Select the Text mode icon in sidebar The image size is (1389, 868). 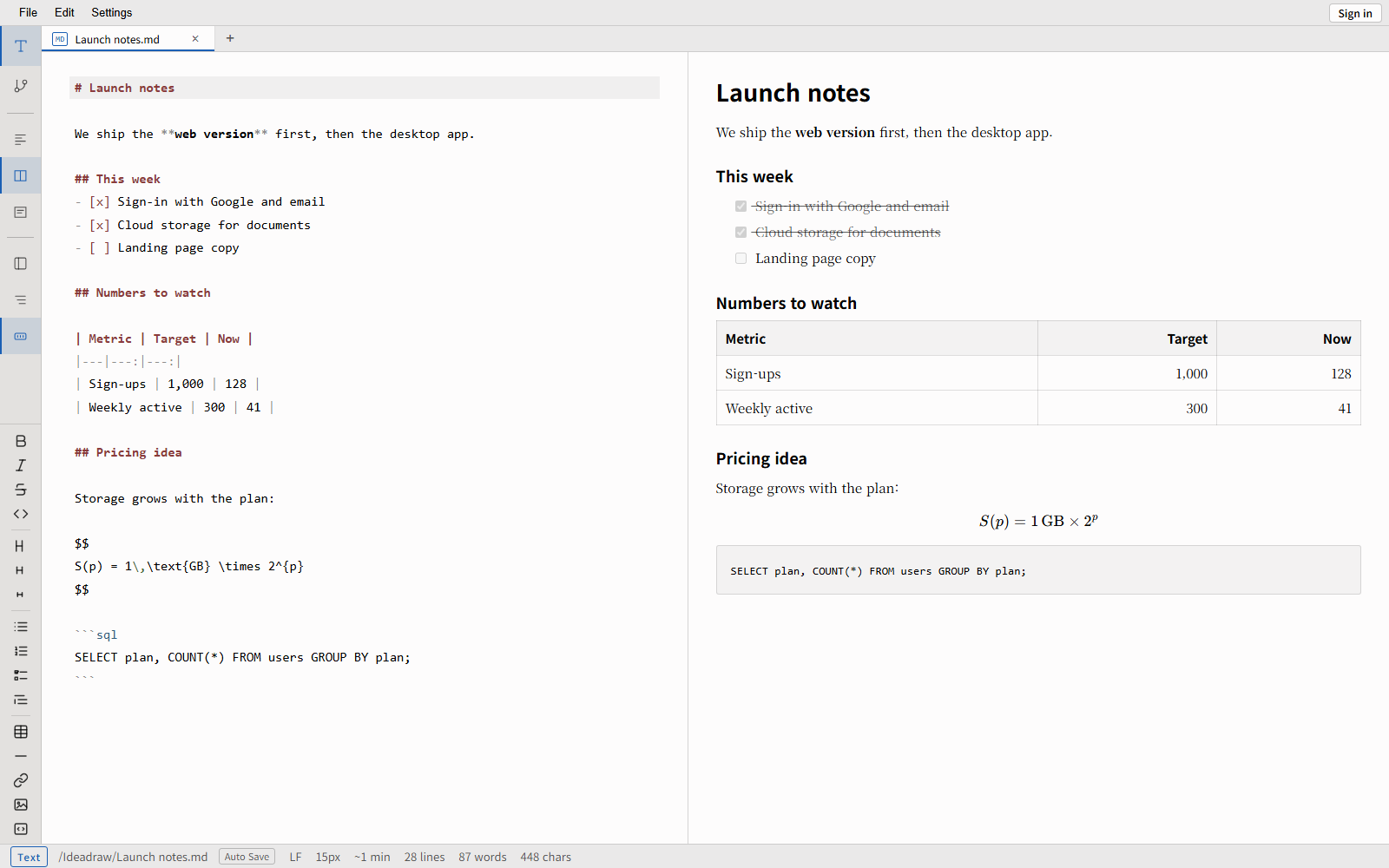click(x=21, y=46)
